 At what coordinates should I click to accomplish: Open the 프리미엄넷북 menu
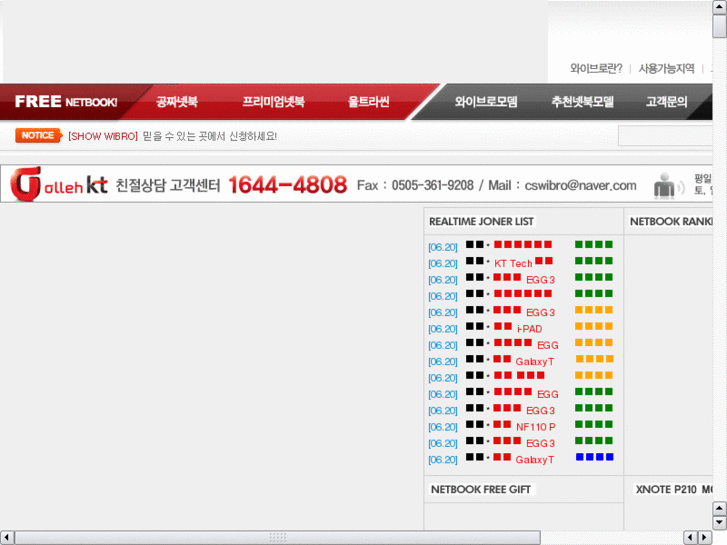[x=274, y=102]
